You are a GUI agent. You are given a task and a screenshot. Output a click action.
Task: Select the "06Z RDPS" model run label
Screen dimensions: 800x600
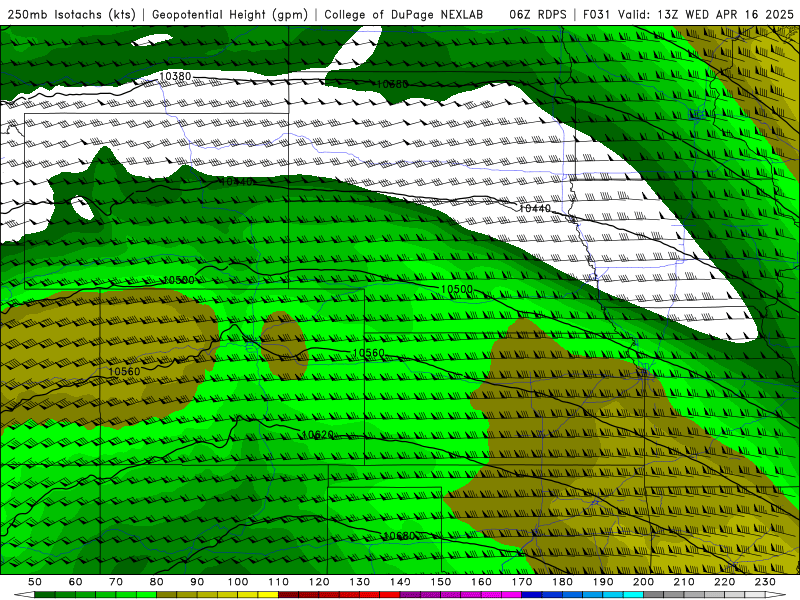pyautogui.click(x=538, y=15)
